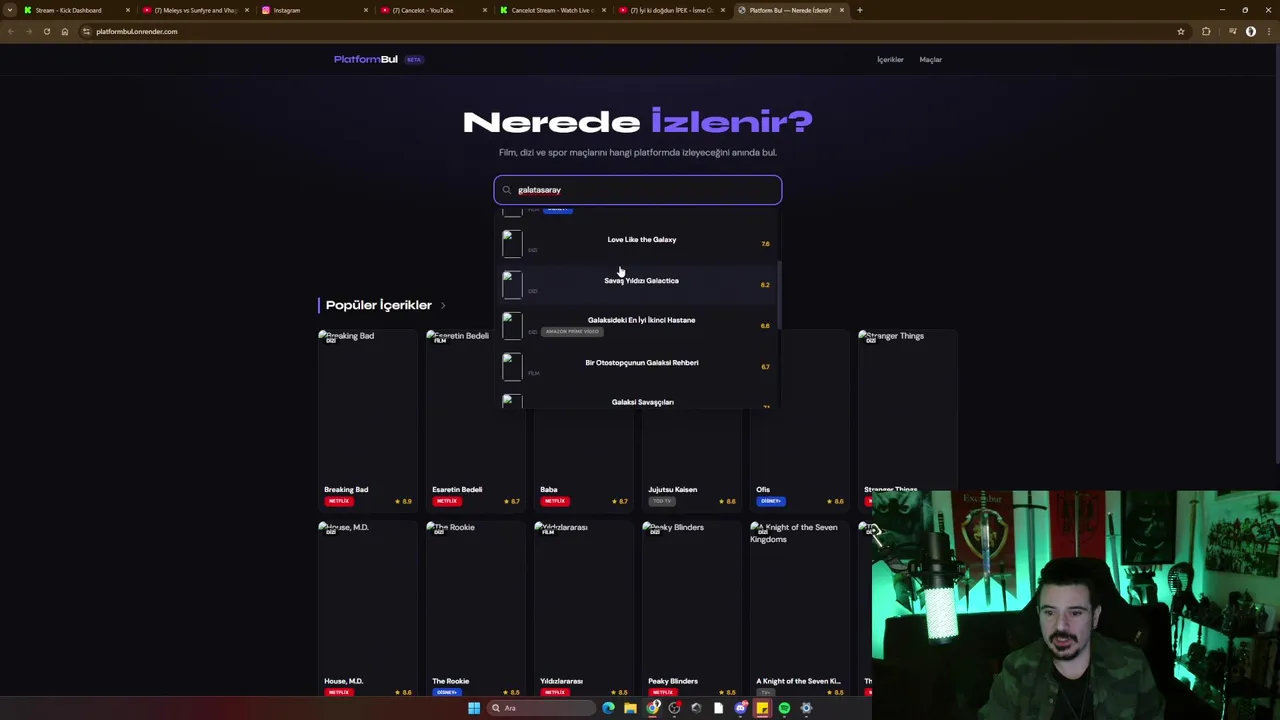Close the Stream - Kick Dashboard tab
The width and height of the screenshot is (1280, 720).
click(127, 10)
